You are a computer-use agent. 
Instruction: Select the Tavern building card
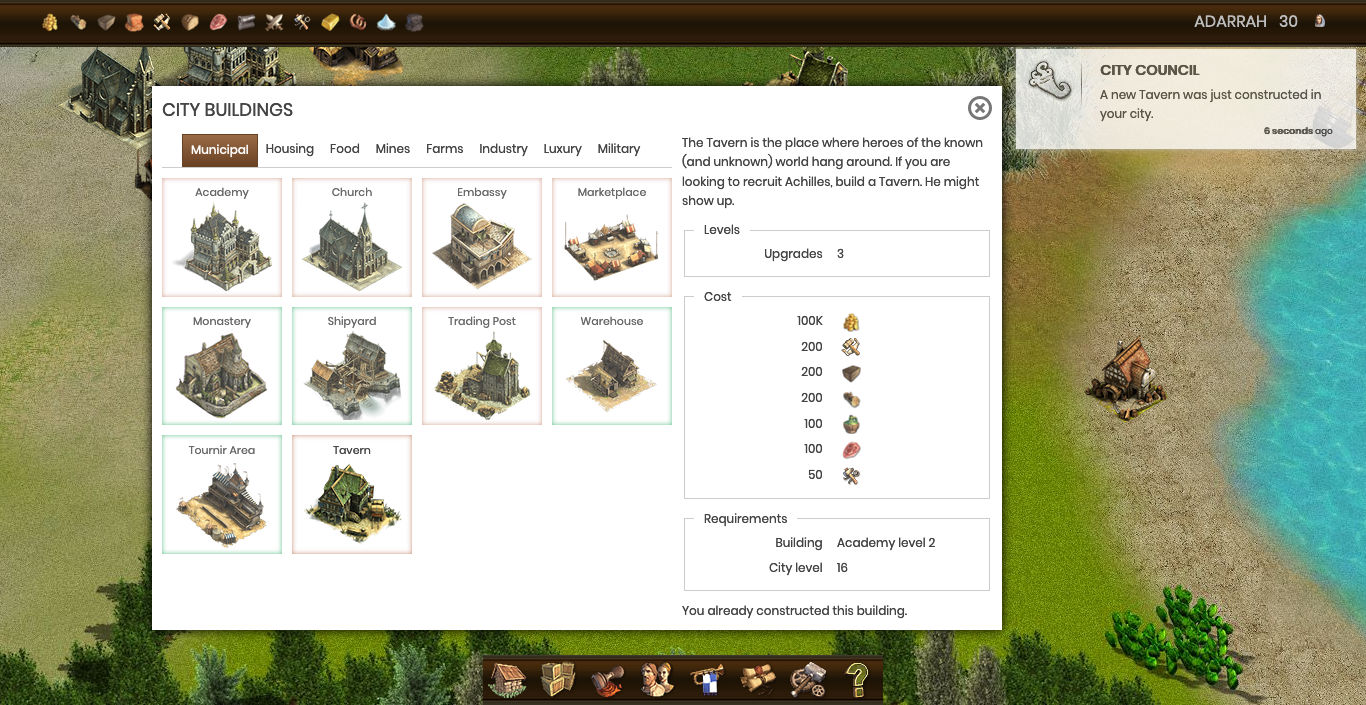click(x=352, y=495)
